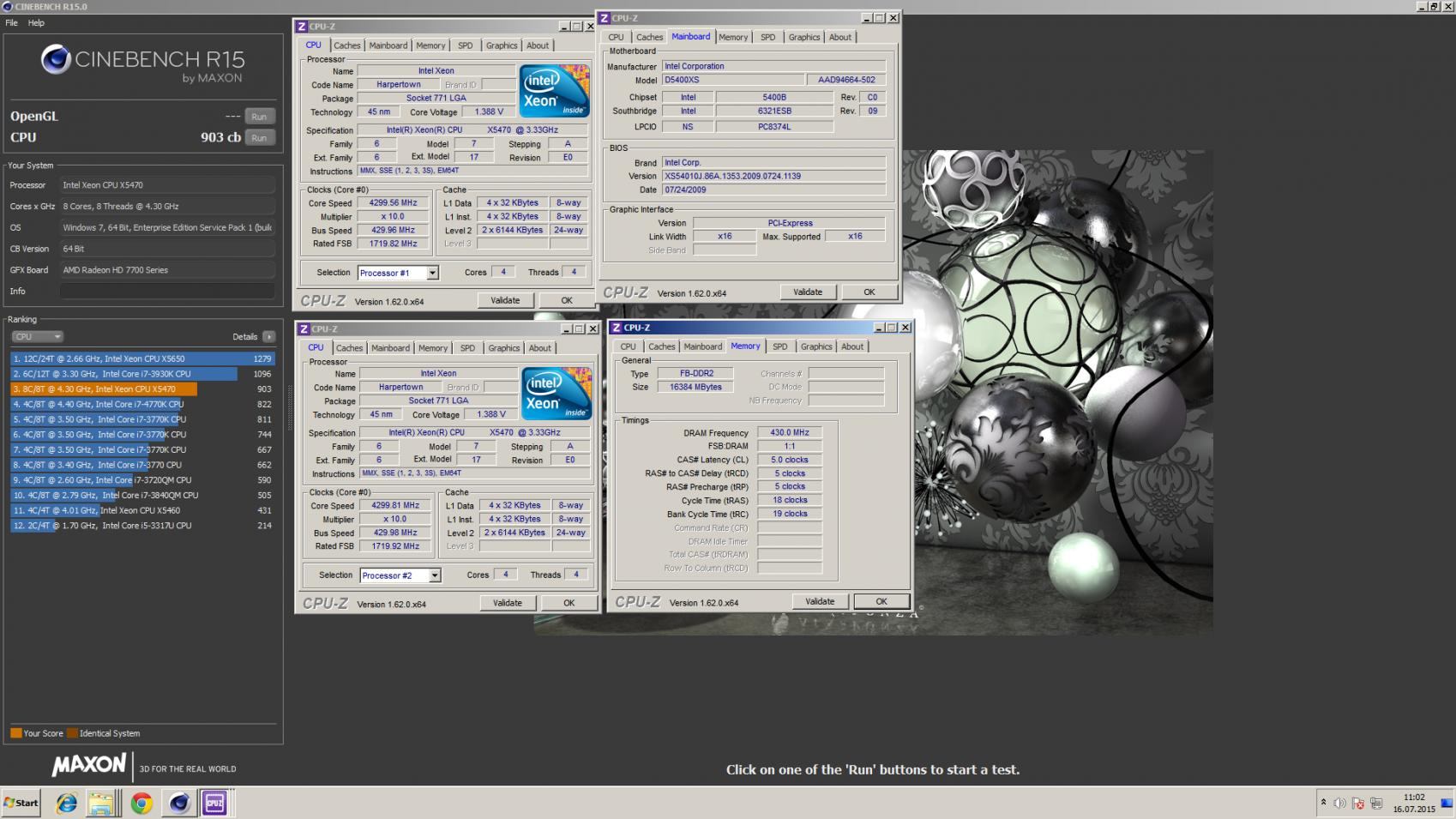Select ranking row Xeon CPU X5650 score 1279
Viewport: 1456px width, 819px height.
[142, 359]
